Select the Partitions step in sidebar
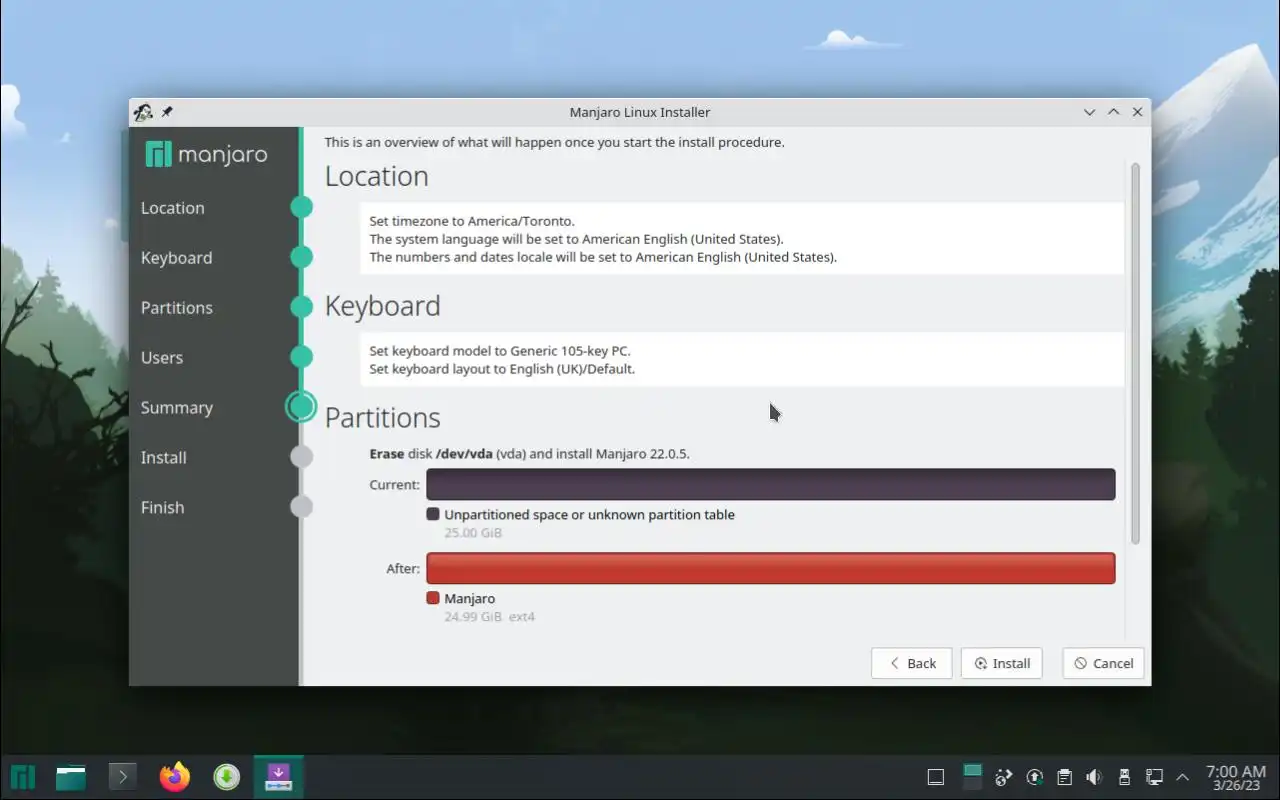The height and width of the screenshot is (800, 1280). click(176, 308)
